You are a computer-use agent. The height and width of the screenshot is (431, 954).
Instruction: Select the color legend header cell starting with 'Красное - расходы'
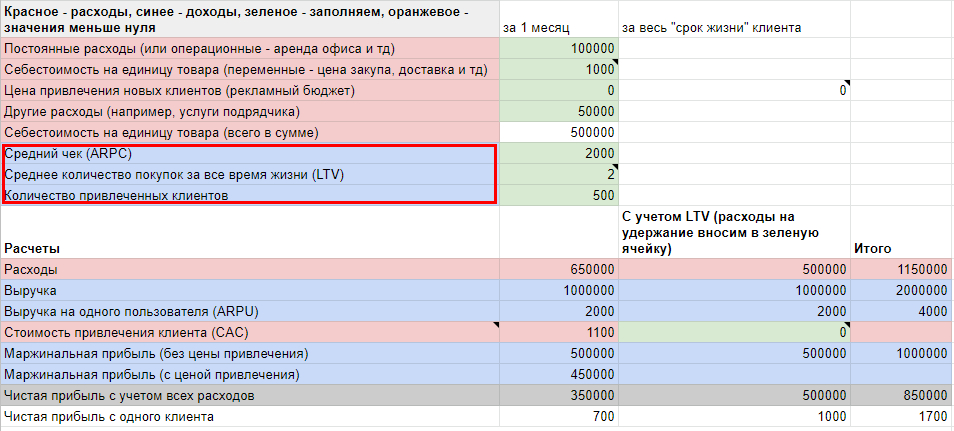(249, 19)
